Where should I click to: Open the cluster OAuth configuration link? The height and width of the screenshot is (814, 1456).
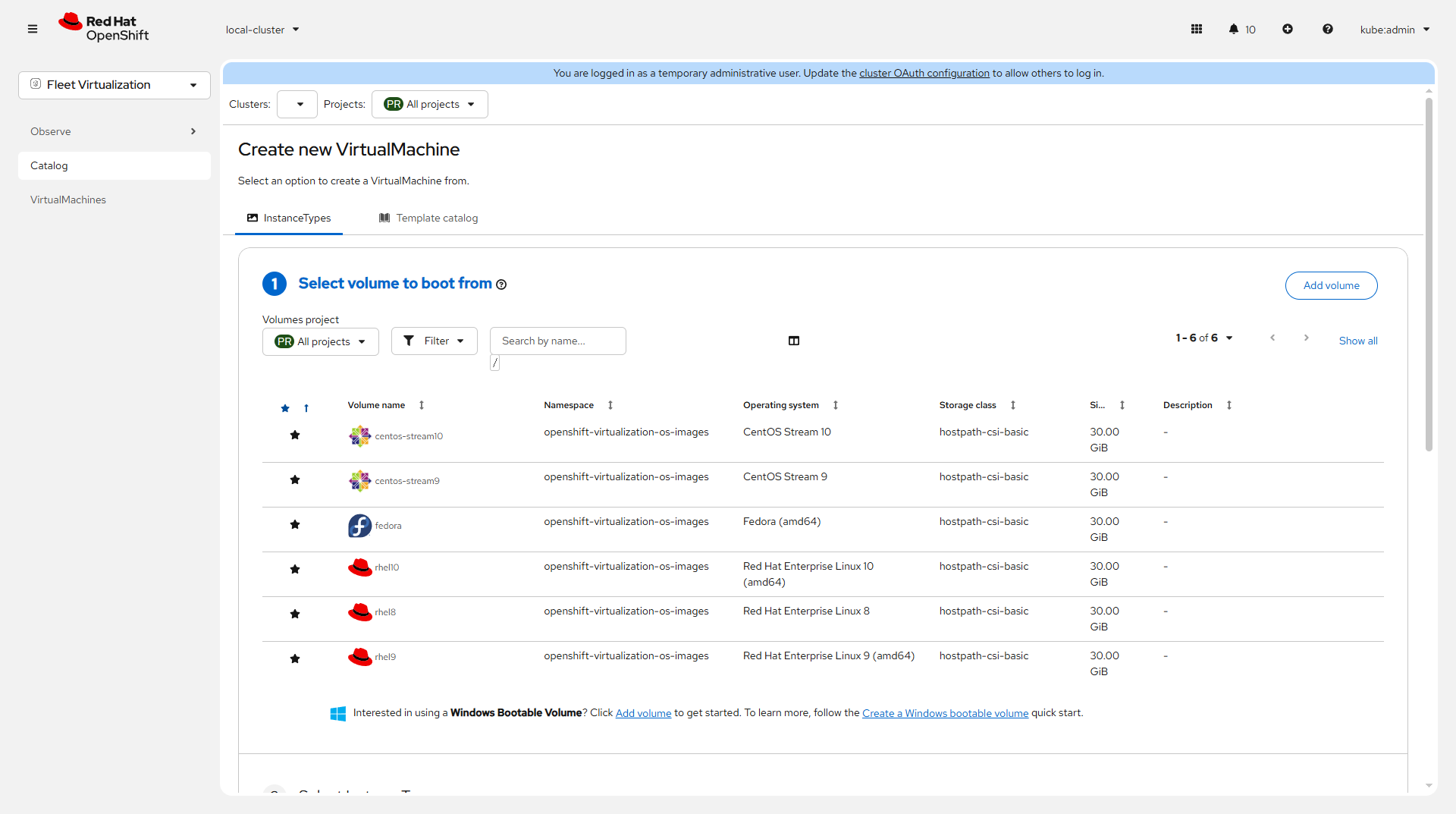[924, 74]
